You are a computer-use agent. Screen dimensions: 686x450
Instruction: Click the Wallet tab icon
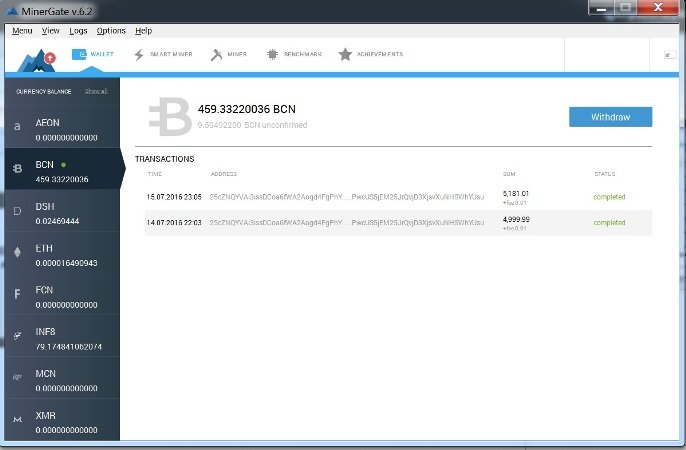[79, 54]
